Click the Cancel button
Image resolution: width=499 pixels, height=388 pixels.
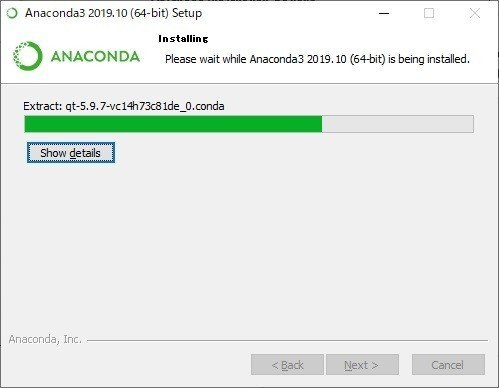[x=448, y=365]
